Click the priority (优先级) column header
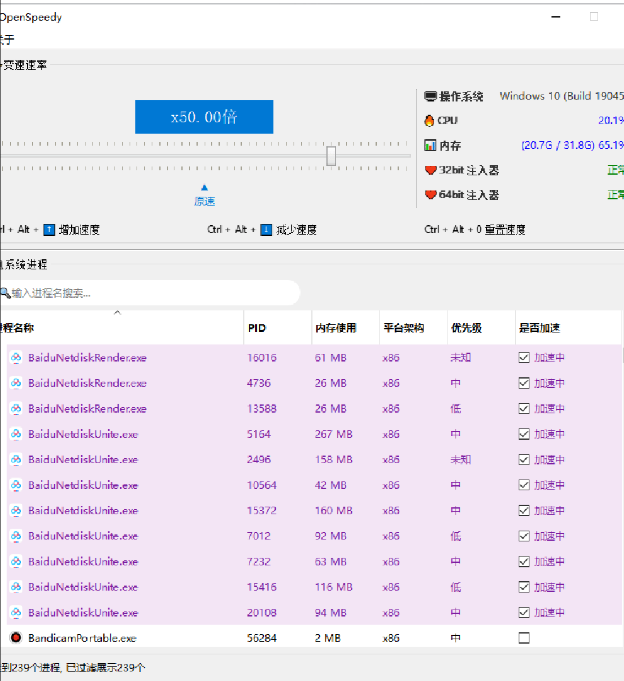 point(465,327)
